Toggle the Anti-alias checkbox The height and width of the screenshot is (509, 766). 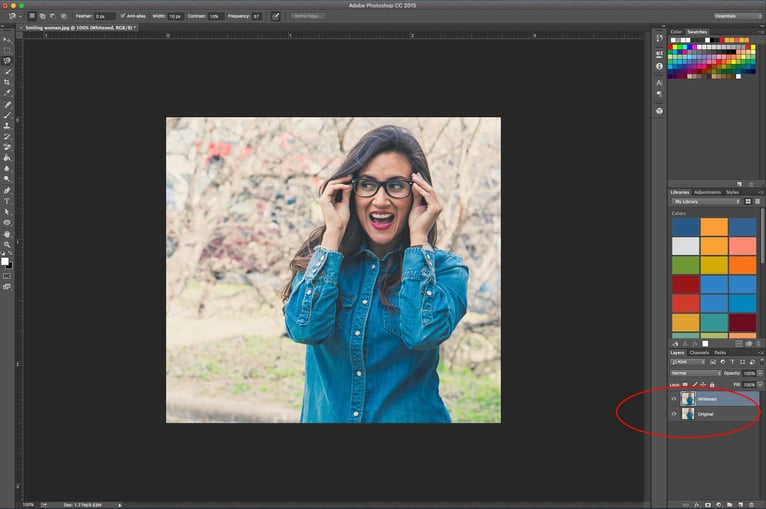click(123, 16)
